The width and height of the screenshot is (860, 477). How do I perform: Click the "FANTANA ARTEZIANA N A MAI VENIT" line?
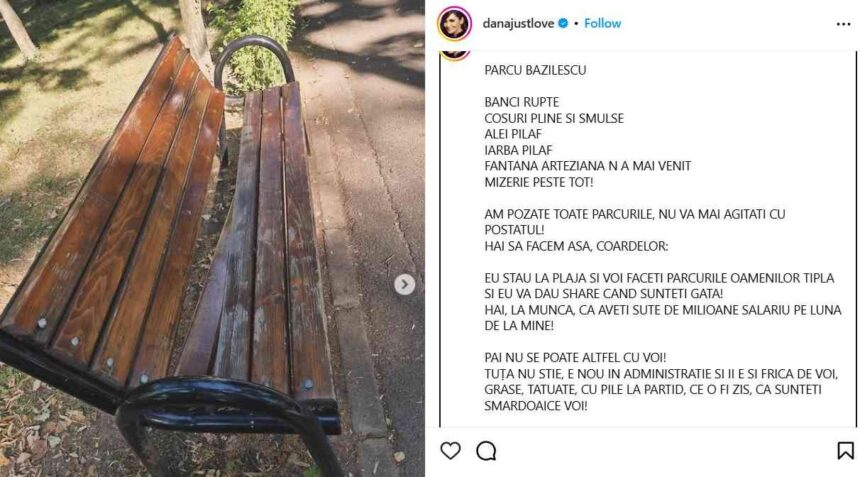pos(587,166)
